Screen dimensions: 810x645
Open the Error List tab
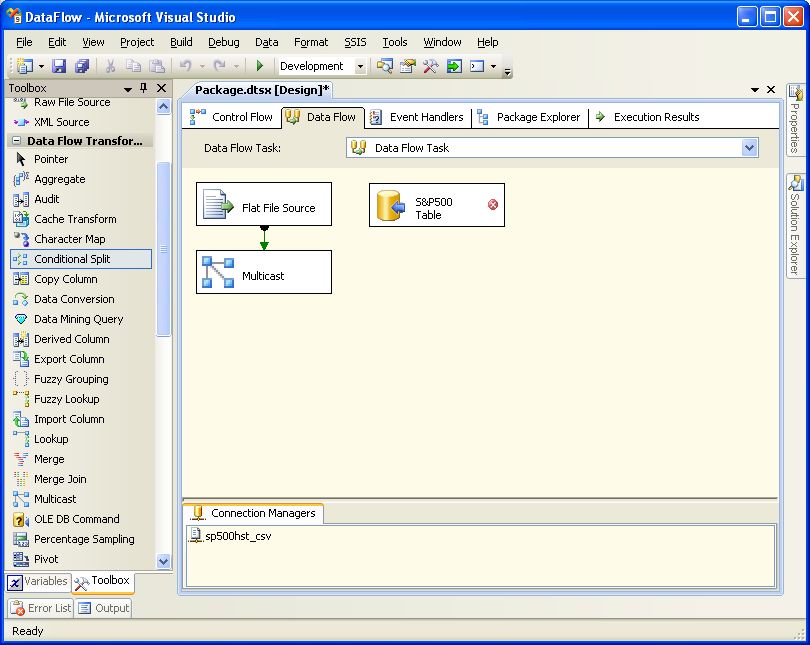pyautogui.click(x=40, y=608)
